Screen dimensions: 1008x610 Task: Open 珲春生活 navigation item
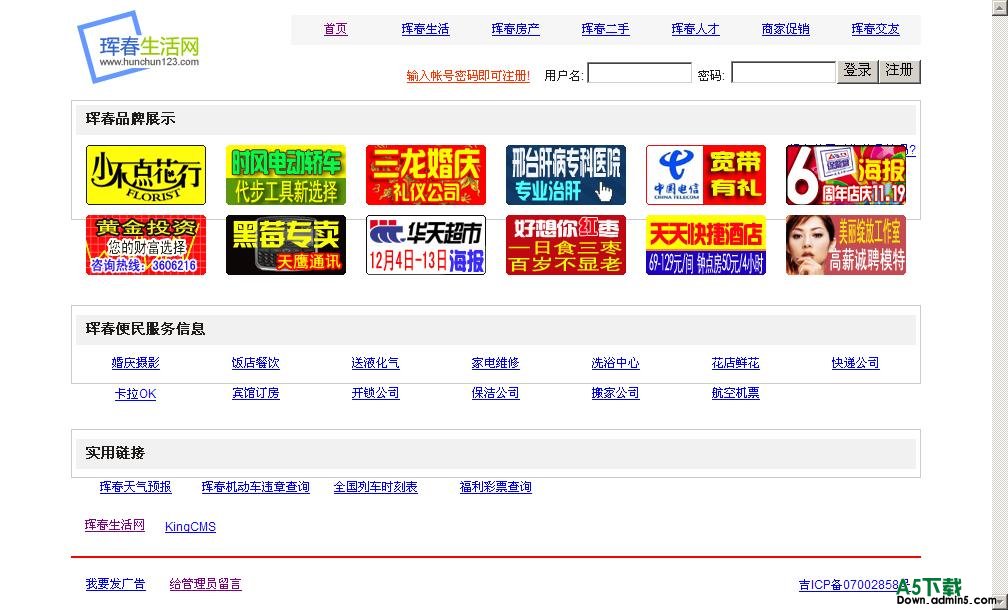click(x=426, y=29)
